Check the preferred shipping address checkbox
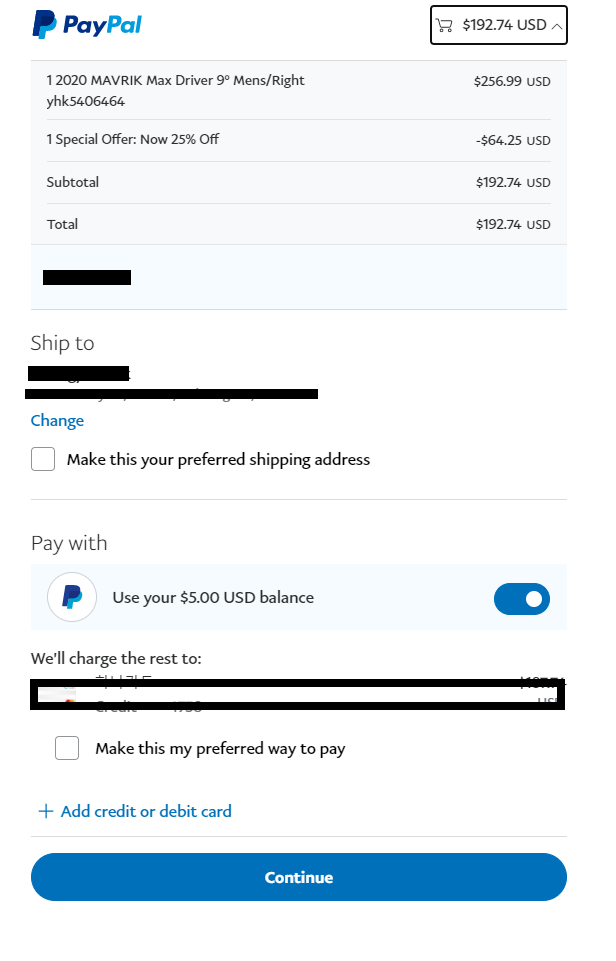The height and width of the screenshot is (961, 616). point(43,459)
